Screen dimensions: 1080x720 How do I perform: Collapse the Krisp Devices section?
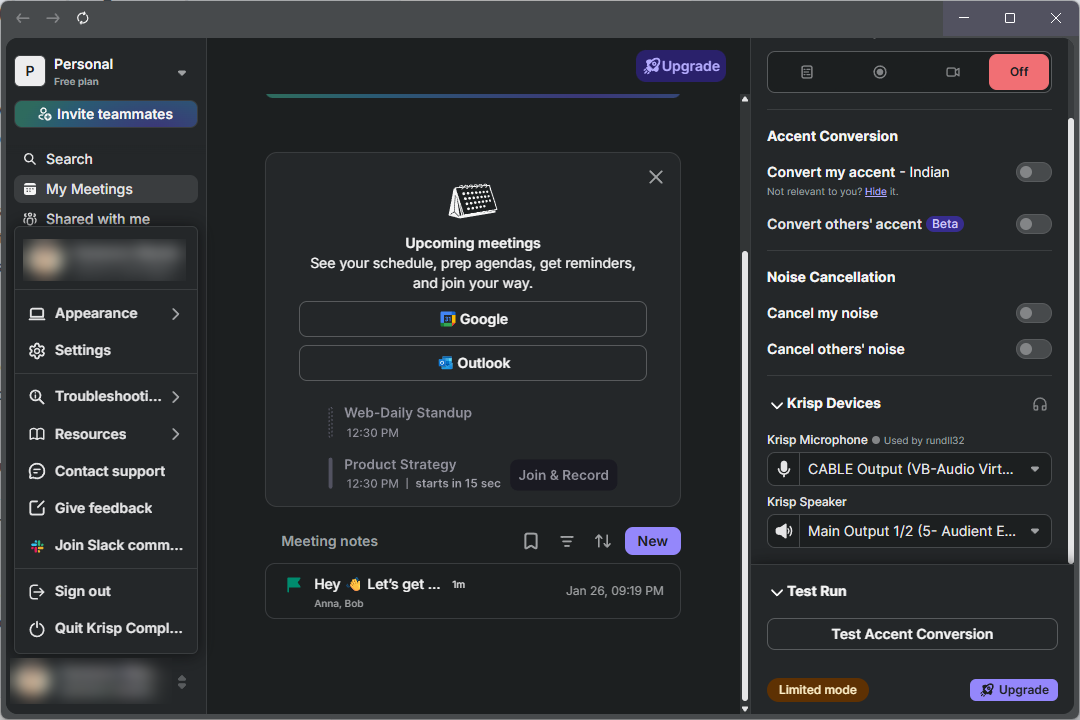[776, 404]
